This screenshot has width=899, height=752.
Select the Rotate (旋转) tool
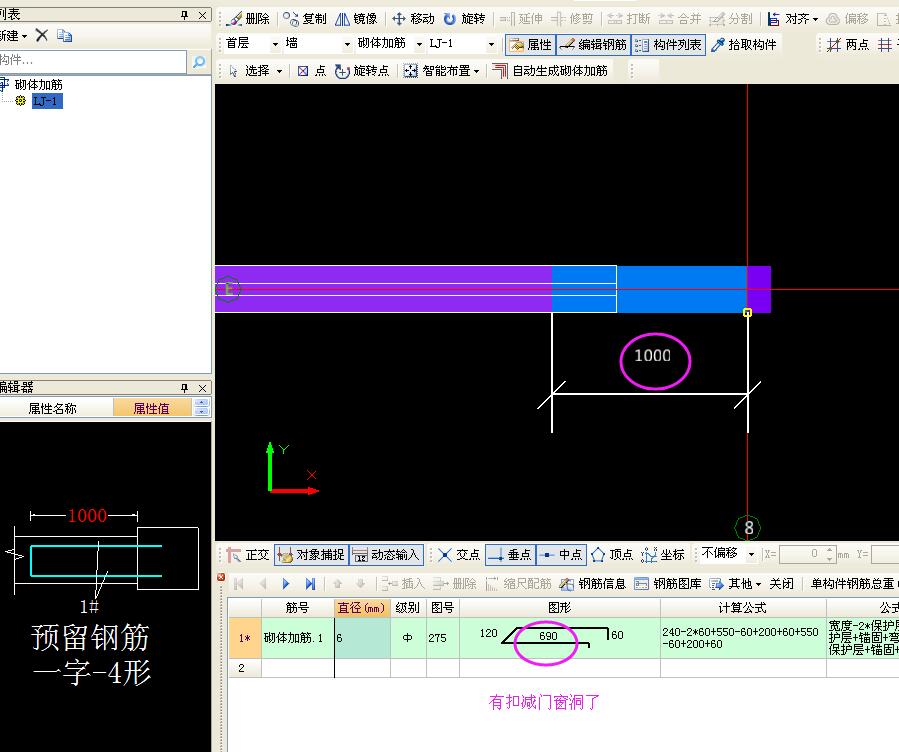pyautogui.click(x=464, y=19)
